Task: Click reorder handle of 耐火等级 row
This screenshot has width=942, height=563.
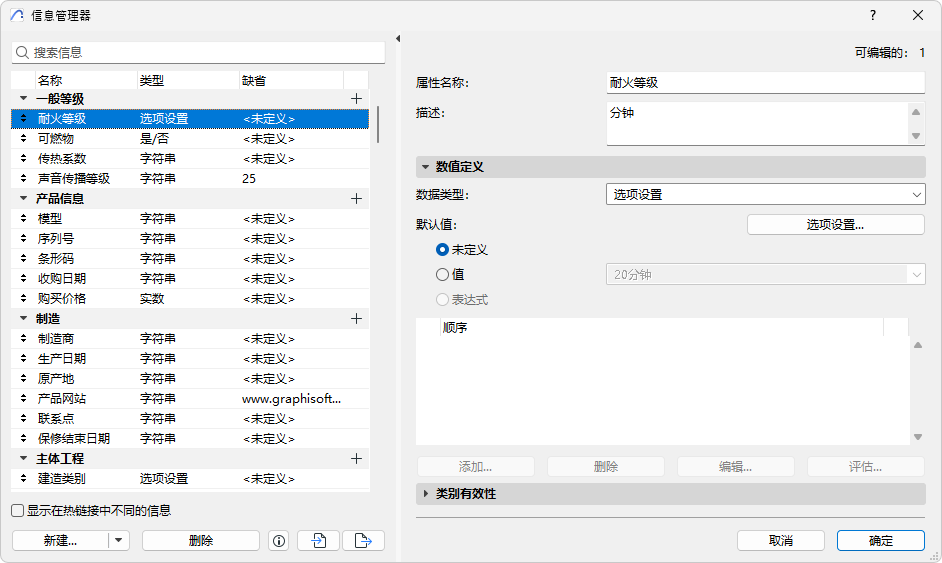Action: coord(23,118)
